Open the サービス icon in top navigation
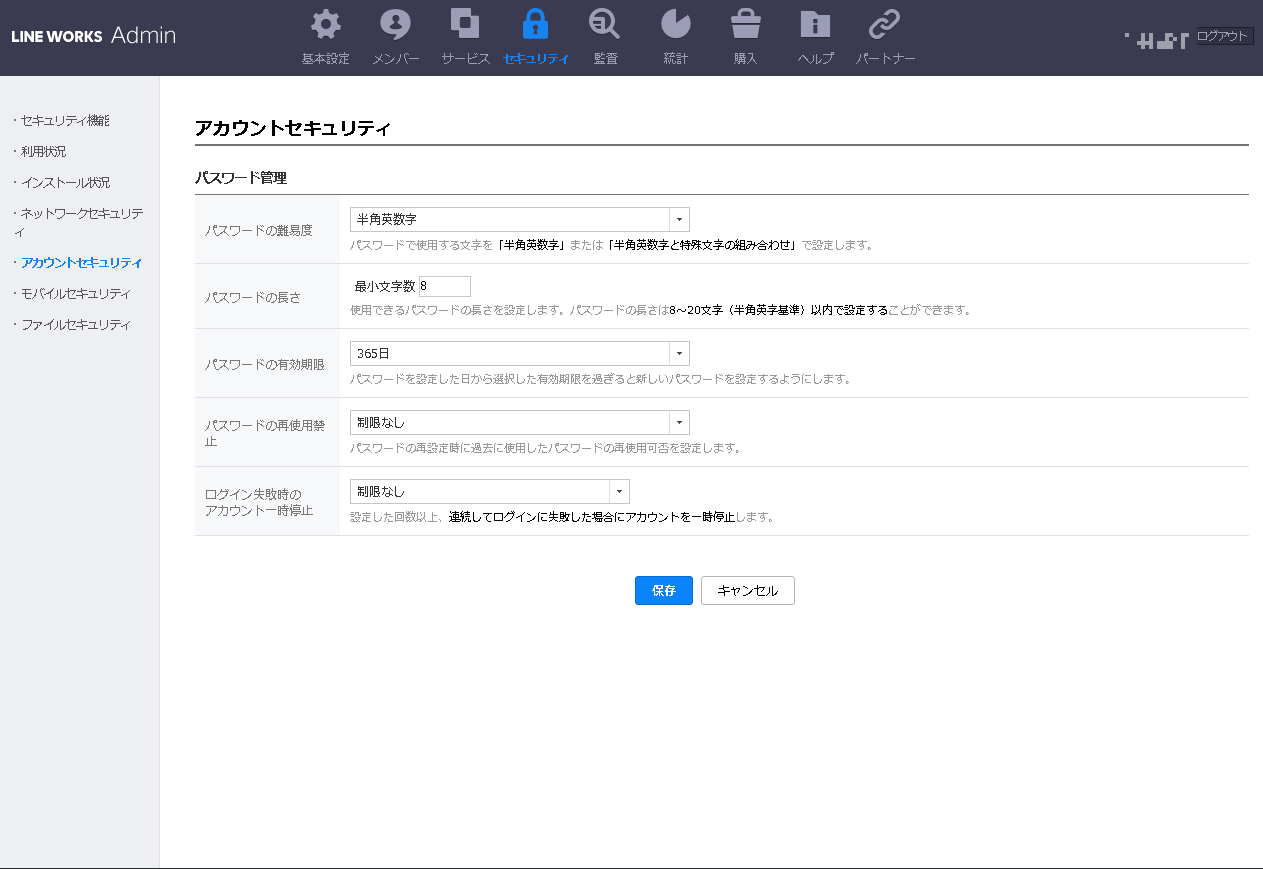 [x=465, y=25]
